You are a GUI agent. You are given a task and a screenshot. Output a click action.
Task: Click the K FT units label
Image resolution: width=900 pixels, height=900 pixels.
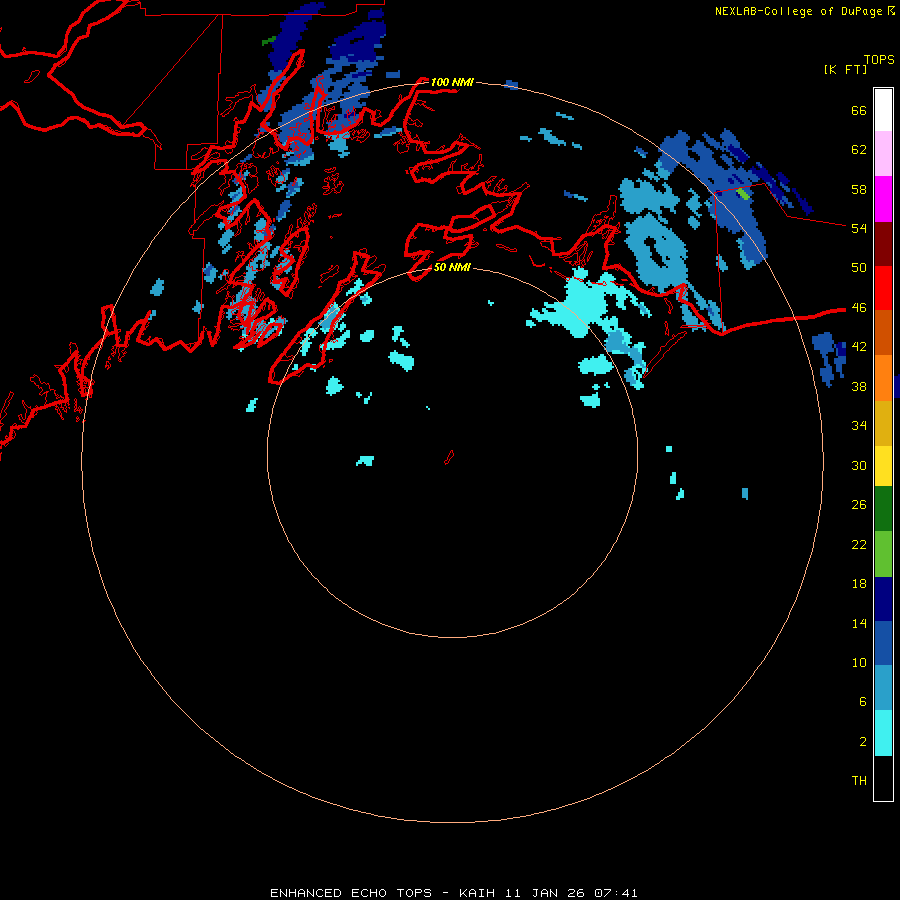pyautogui.click(x=845, y=69)
